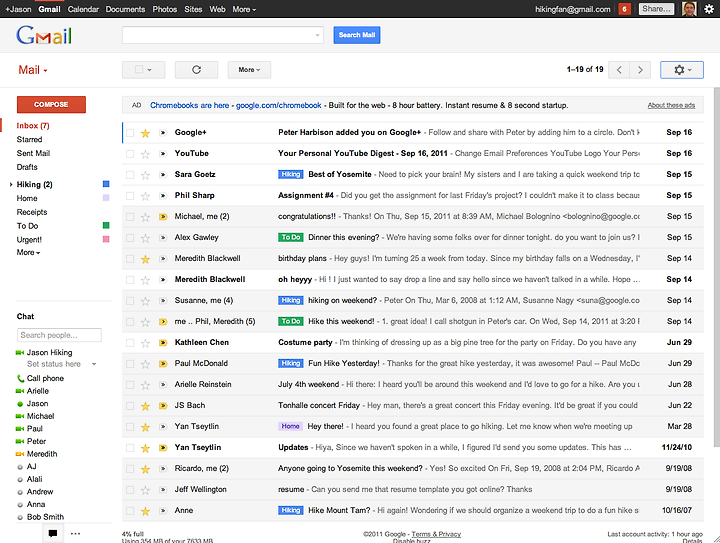Click the vertical scrollbar on right
Screen dimensions: 720x543
coord(717,266)
